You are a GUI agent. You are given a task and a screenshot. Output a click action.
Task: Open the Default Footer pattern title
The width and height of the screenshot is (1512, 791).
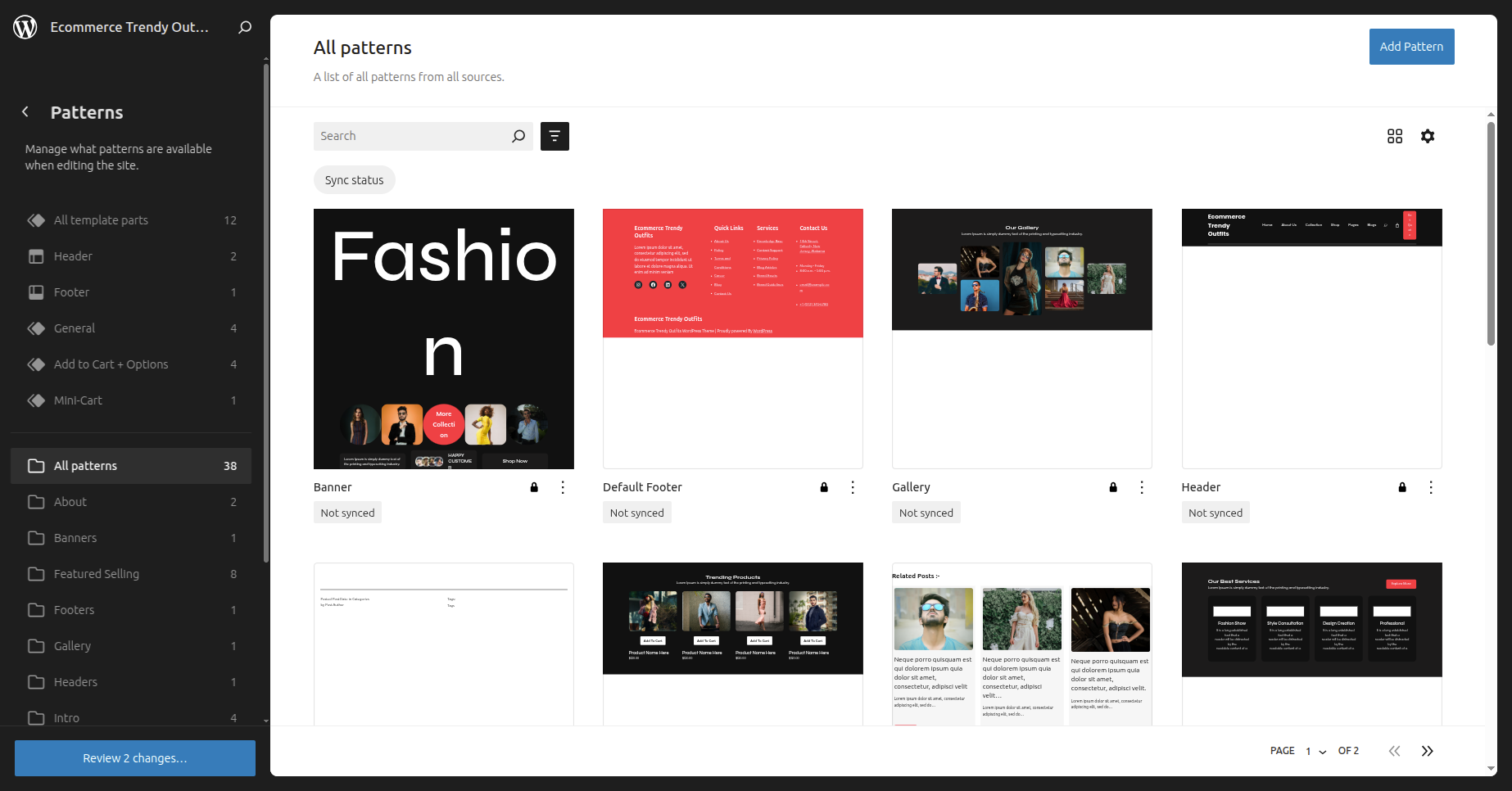click(642, 487)
